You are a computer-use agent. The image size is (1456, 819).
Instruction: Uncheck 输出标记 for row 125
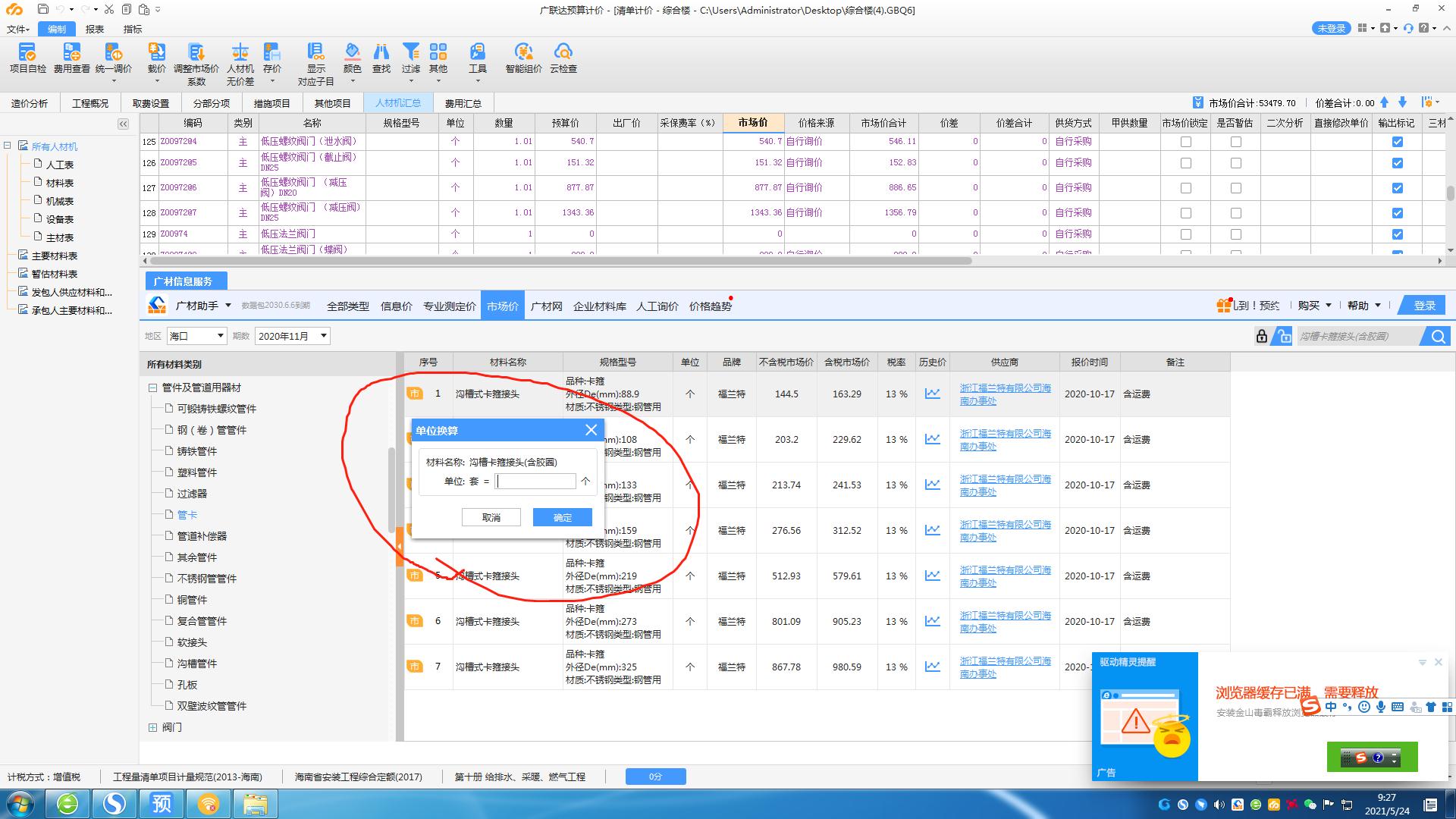click(x=1398, y=142)
